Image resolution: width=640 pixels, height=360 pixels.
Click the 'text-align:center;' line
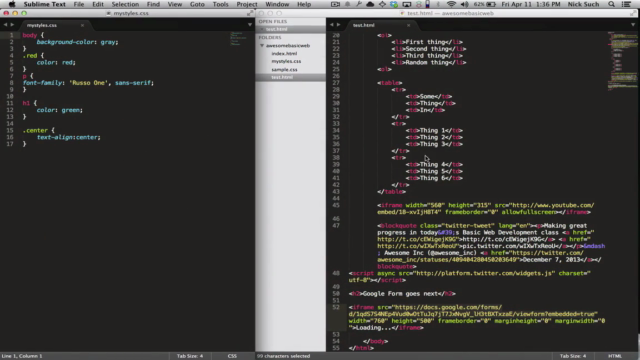69,138
